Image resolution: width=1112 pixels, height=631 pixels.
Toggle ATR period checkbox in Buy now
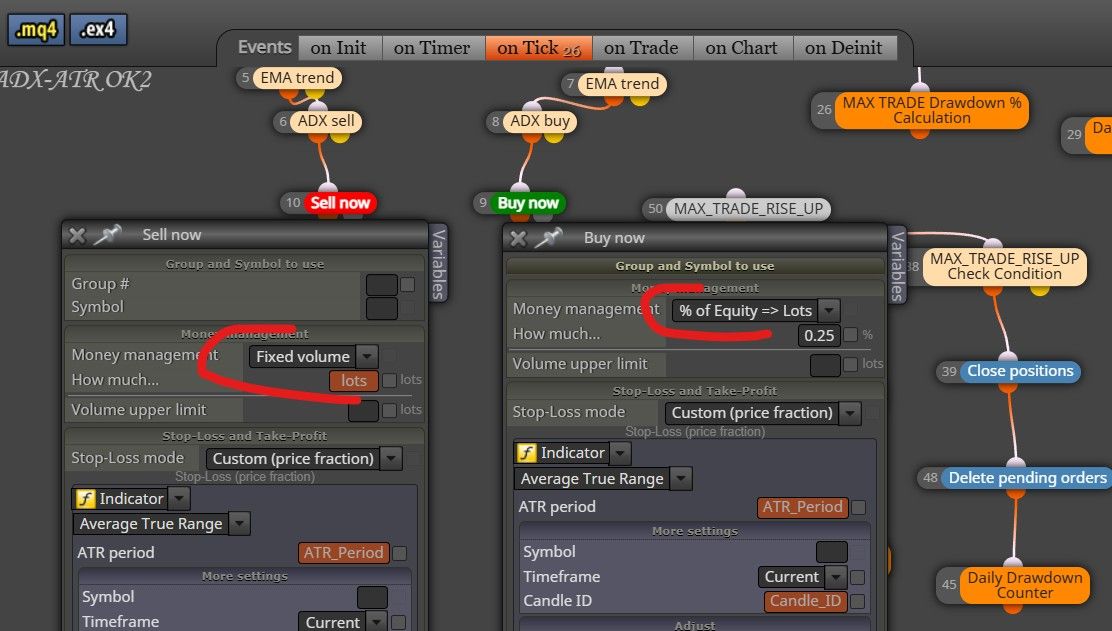point(859,507)
